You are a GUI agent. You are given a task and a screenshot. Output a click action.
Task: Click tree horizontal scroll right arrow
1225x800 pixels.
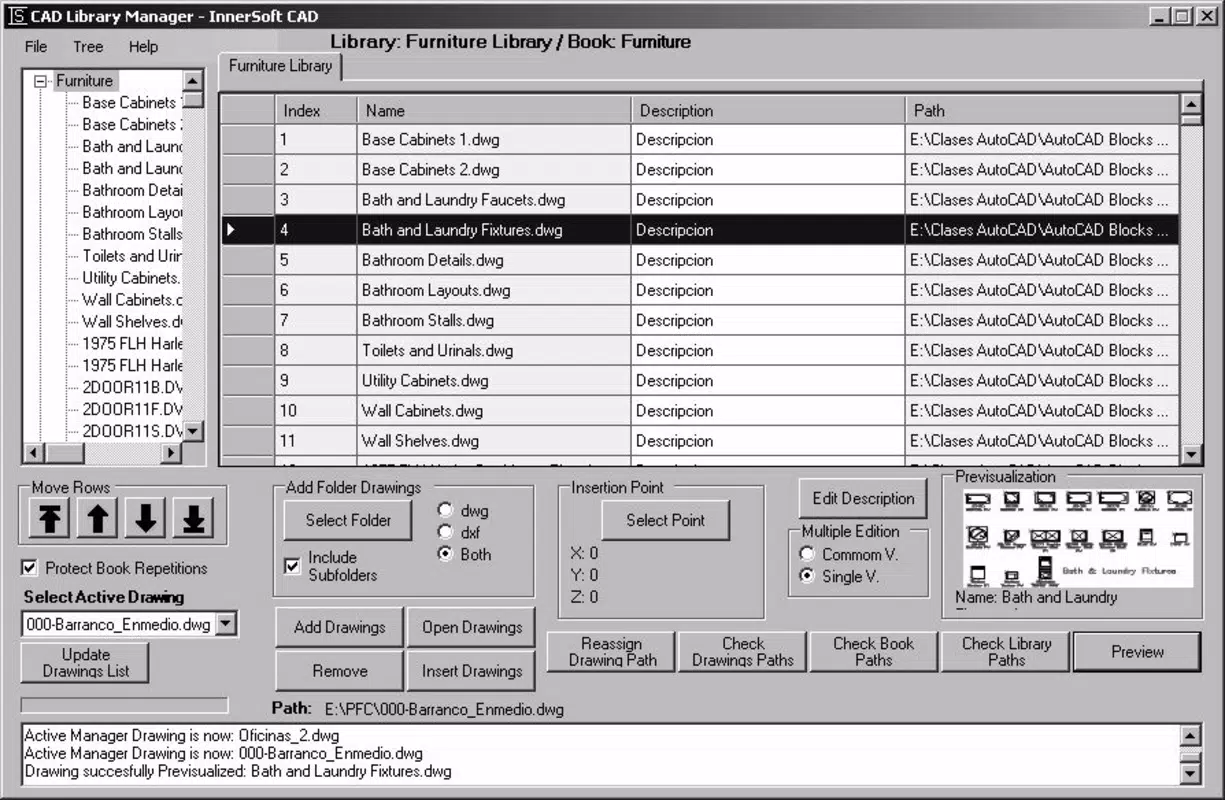click(172, 453)
